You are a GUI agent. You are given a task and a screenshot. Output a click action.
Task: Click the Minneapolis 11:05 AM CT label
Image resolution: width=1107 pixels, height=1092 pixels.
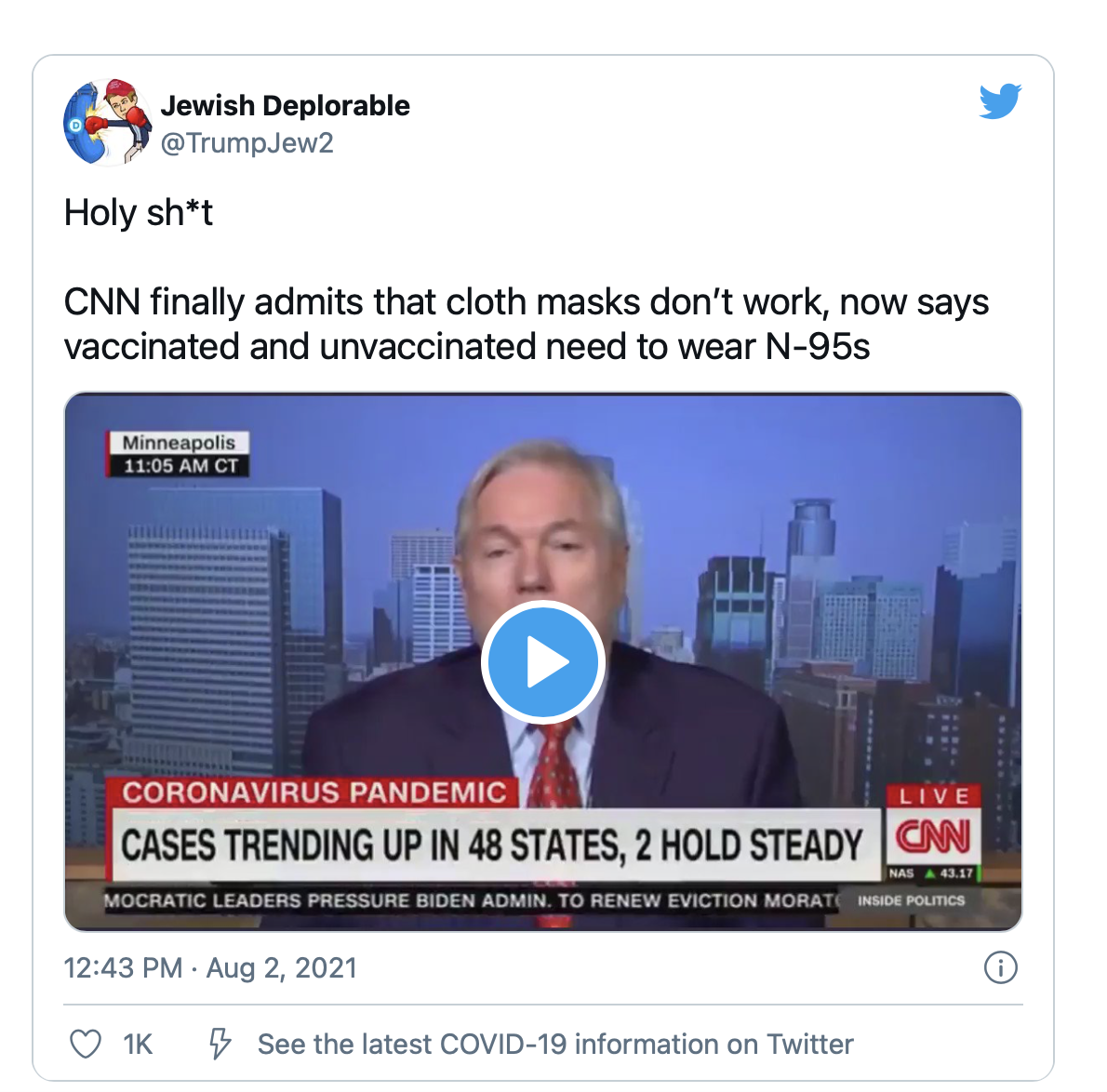(x=178, y=454)
